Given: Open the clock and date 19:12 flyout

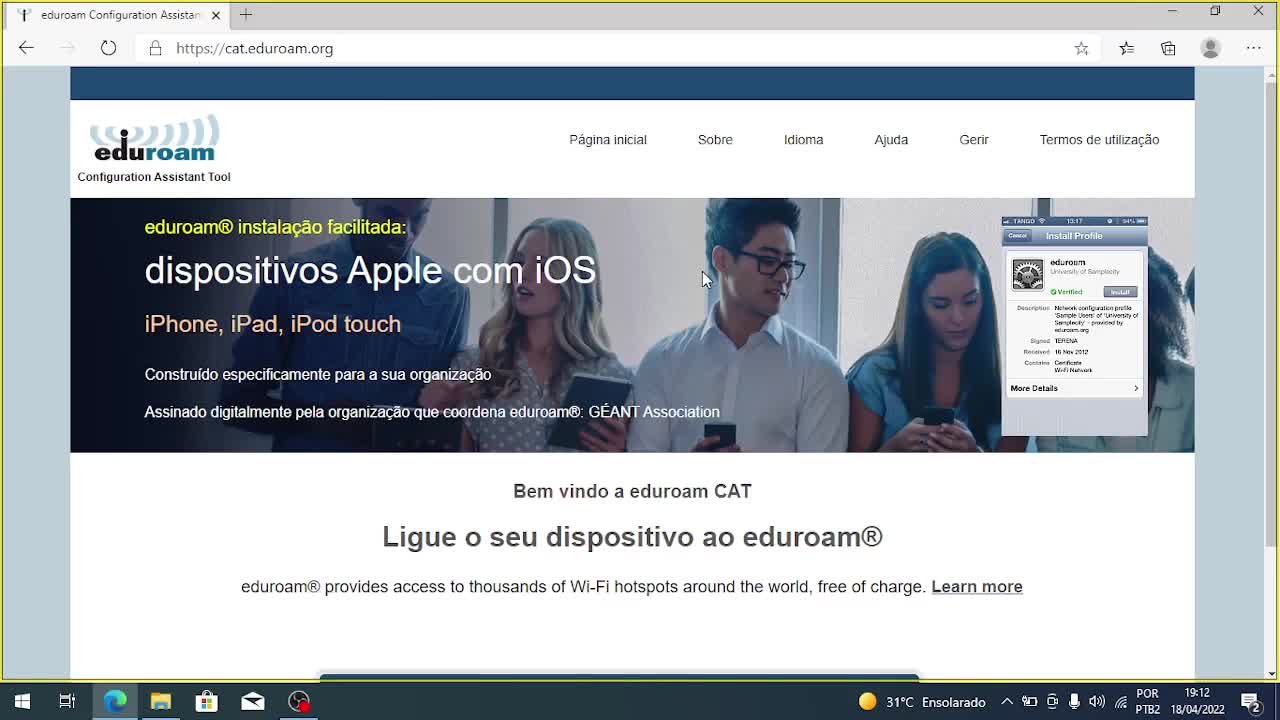Looking at the screenshot, I should click(x=1198, y=702).
